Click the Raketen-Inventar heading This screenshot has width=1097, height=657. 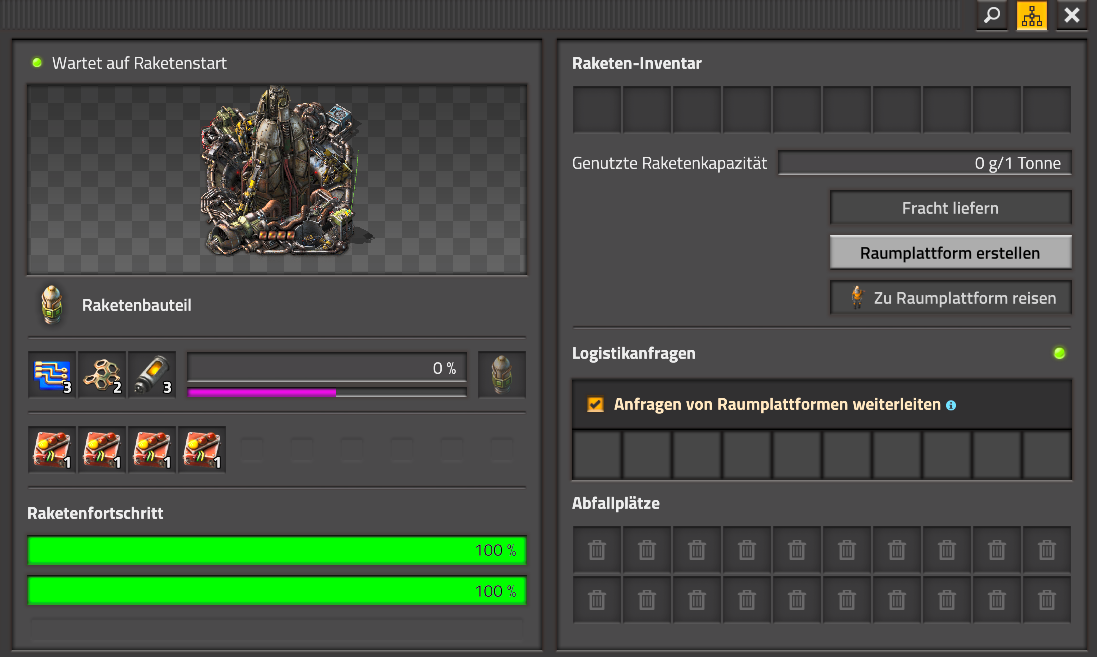(x=637, y=63)
